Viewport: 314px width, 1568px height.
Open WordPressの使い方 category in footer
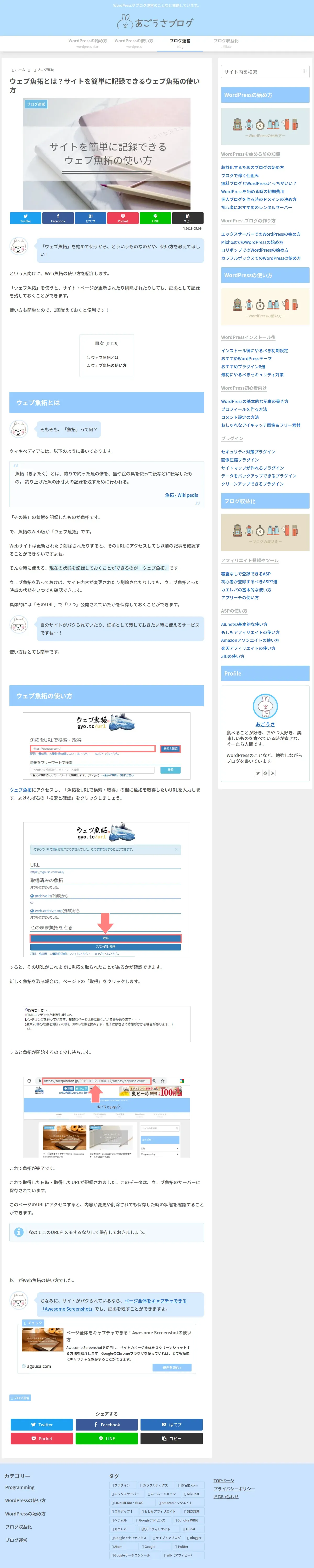(26, 1500)
